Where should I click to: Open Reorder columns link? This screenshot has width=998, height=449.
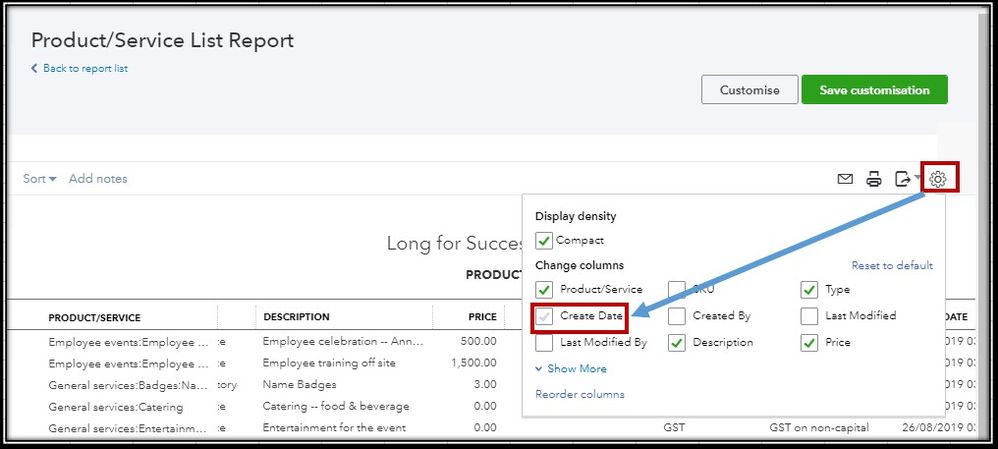580,394
